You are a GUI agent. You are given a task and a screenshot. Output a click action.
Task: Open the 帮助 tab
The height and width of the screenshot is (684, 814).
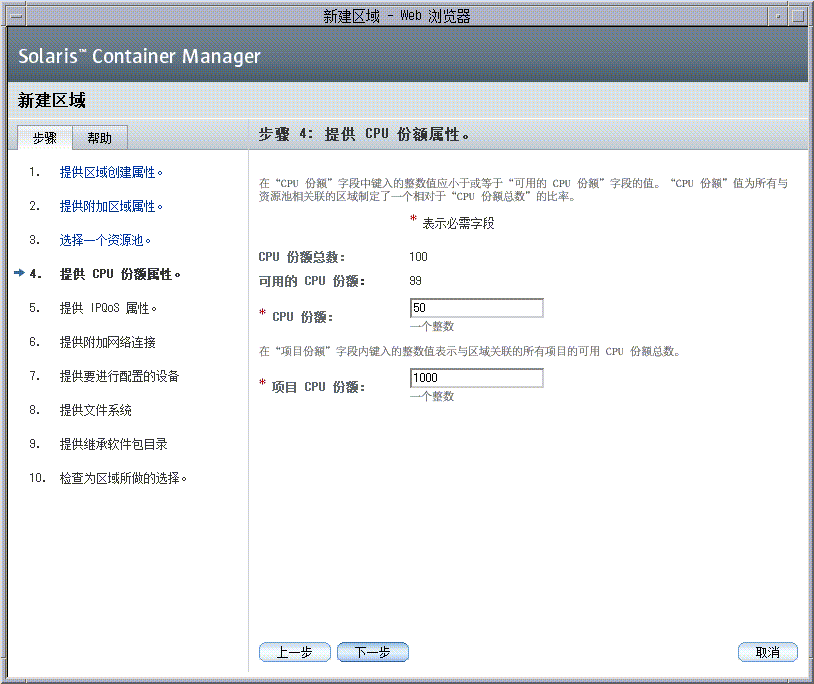[100, 138]
